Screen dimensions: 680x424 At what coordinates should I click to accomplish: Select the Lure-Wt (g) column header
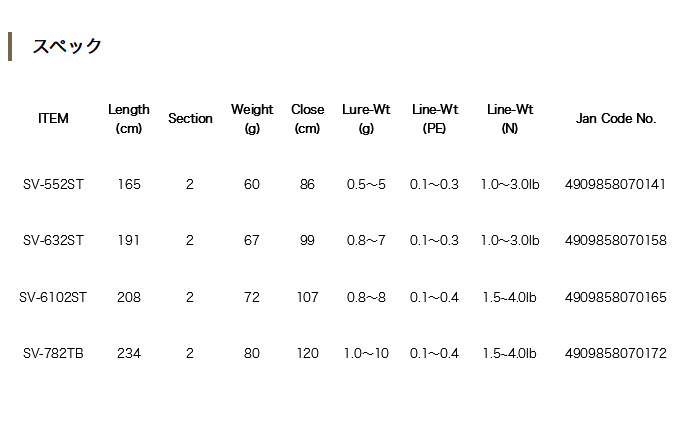click(366, 118)
